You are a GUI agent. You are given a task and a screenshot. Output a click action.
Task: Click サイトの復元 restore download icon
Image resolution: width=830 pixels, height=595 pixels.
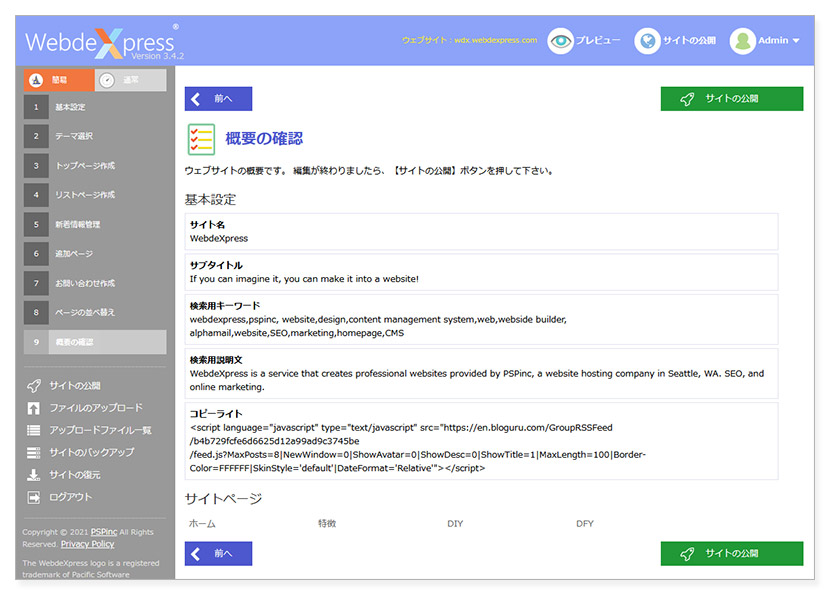coord(33,475)
